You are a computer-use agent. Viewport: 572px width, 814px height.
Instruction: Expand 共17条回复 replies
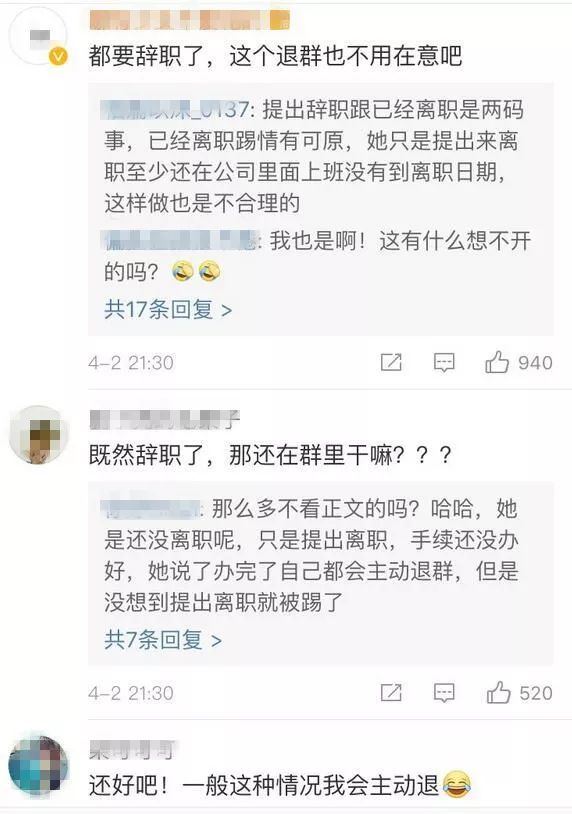168,310
